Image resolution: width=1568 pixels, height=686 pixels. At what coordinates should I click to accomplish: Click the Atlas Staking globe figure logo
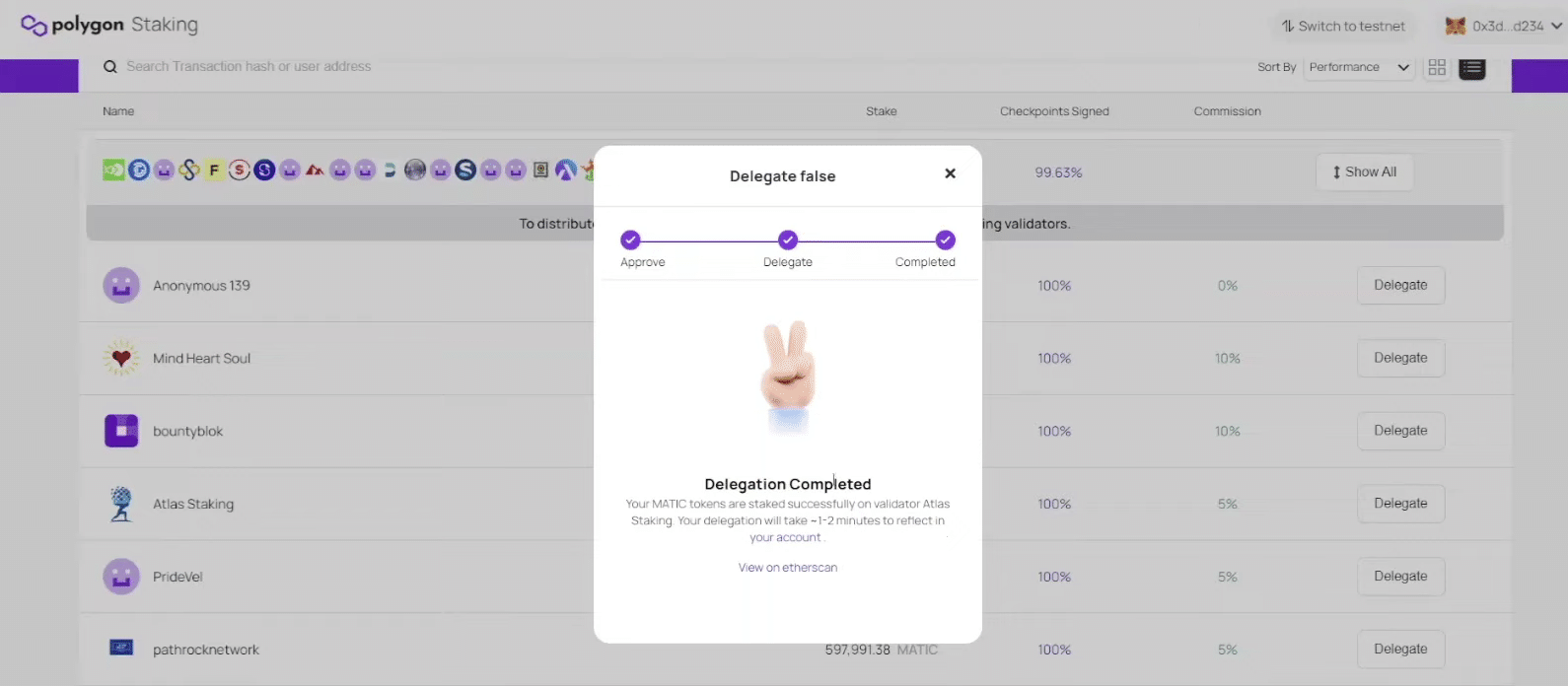tap(121, 504)
